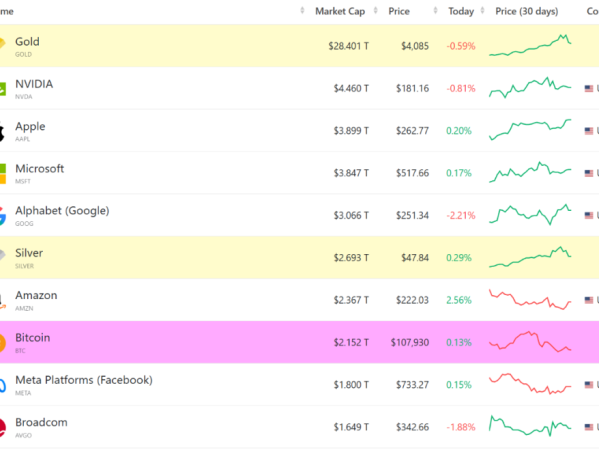Screen dimensions: 599x450
Task: Click the Silver logo icon
Action: coord(2,255)
